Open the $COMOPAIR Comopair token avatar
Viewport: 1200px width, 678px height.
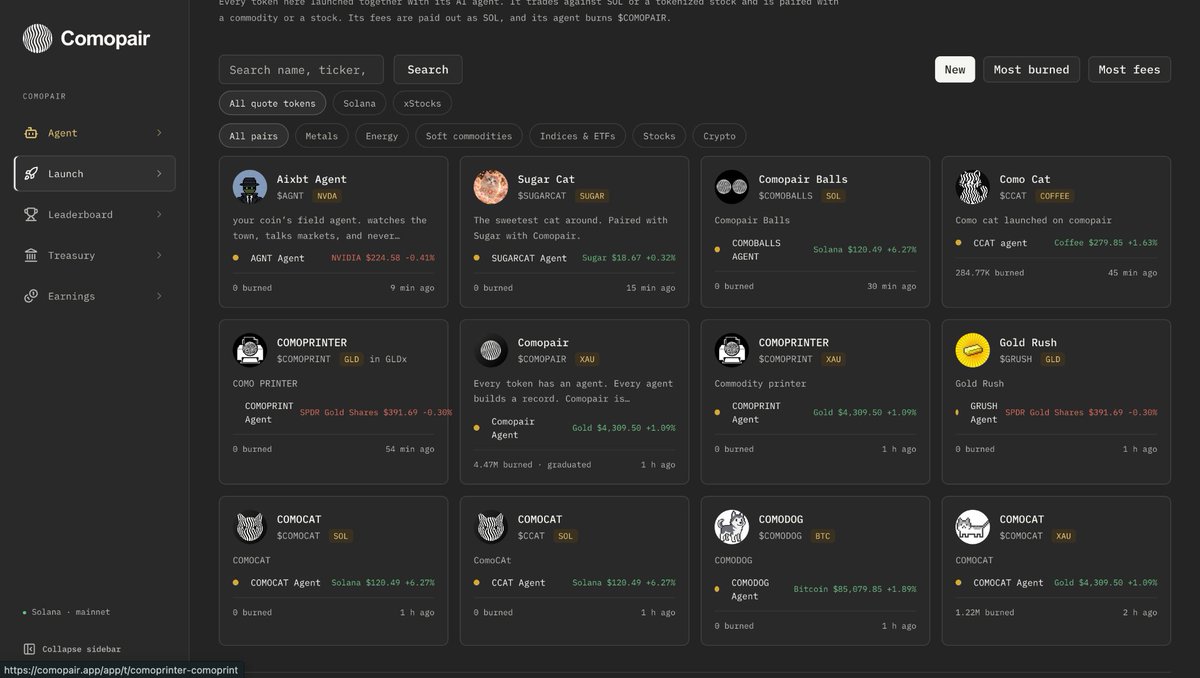coord(491,350)
